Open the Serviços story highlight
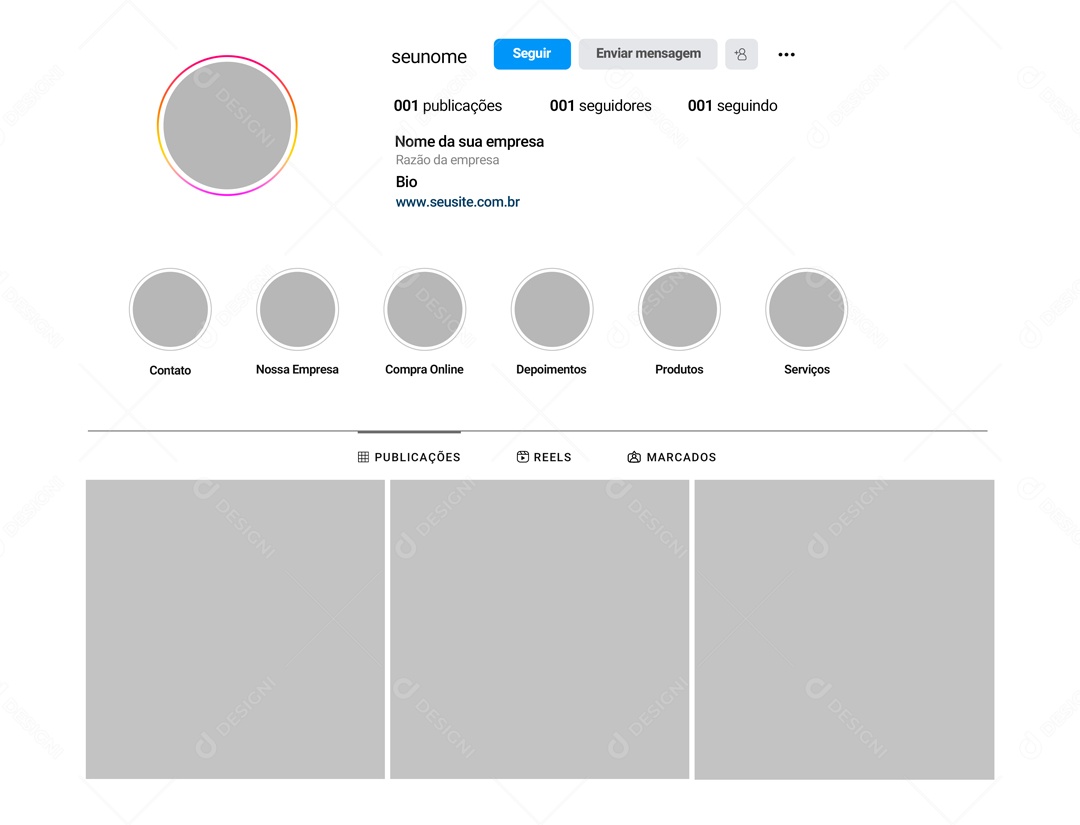 [x=806, y=309]
